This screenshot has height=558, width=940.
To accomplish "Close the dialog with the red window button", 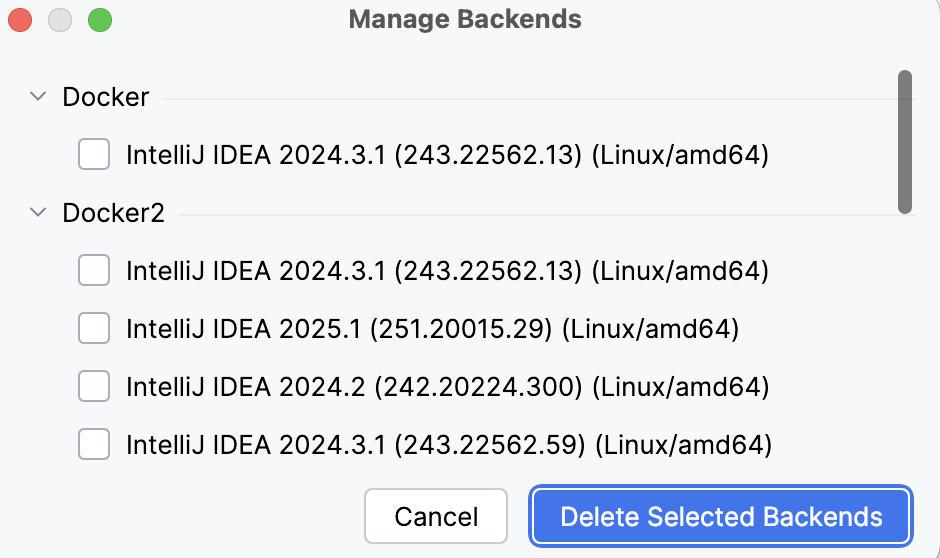I will coord(20,19).
